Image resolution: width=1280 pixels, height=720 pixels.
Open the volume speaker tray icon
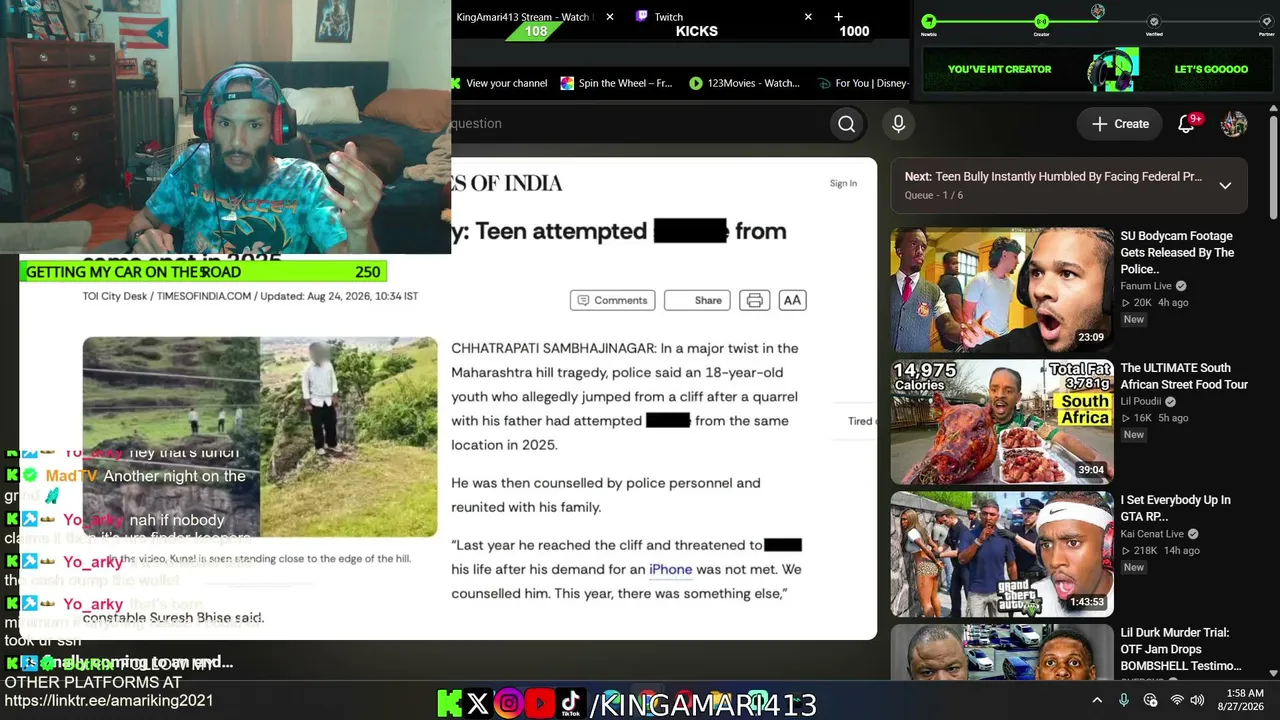click(x=1197, y=700)
